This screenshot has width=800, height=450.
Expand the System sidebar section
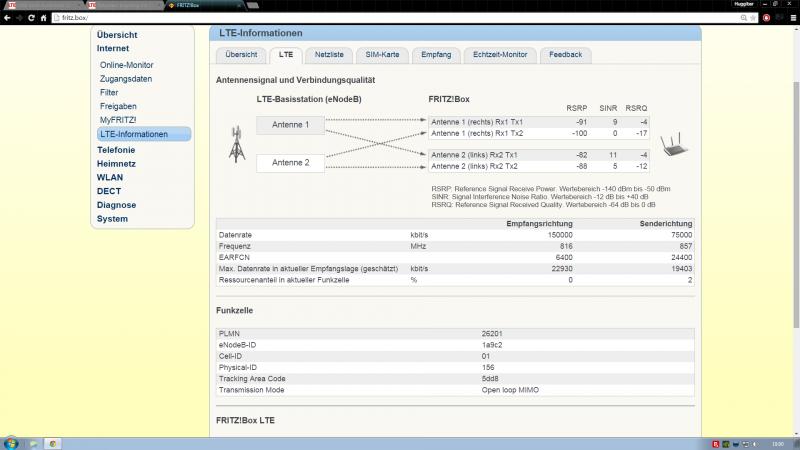[x=112, y=219]
